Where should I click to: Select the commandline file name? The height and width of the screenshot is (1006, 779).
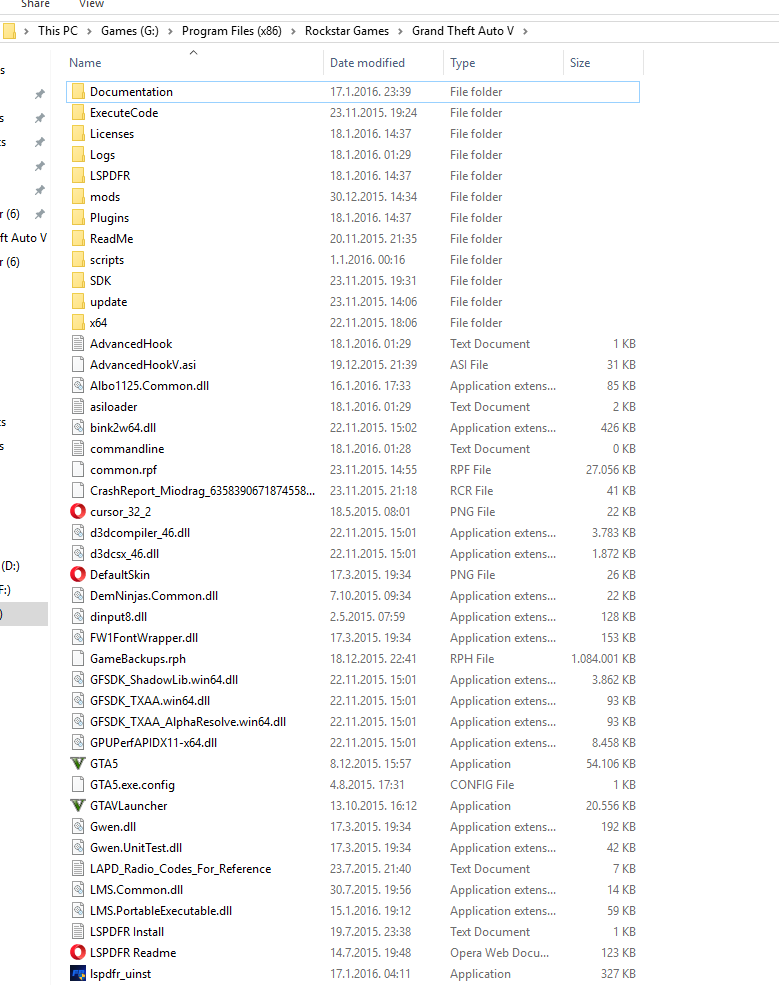pos(127,449)
